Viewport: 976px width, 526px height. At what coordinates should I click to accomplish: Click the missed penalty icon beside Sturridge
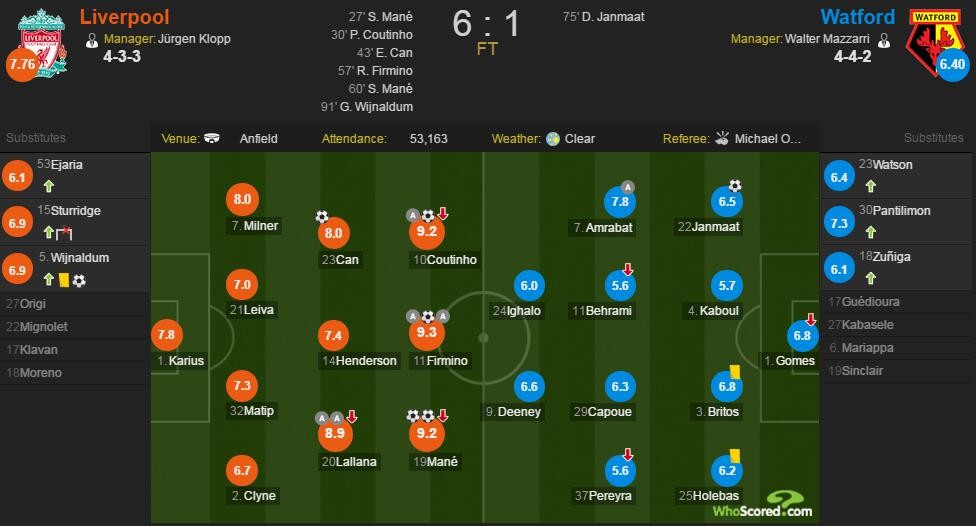click(x=64, y=233)
